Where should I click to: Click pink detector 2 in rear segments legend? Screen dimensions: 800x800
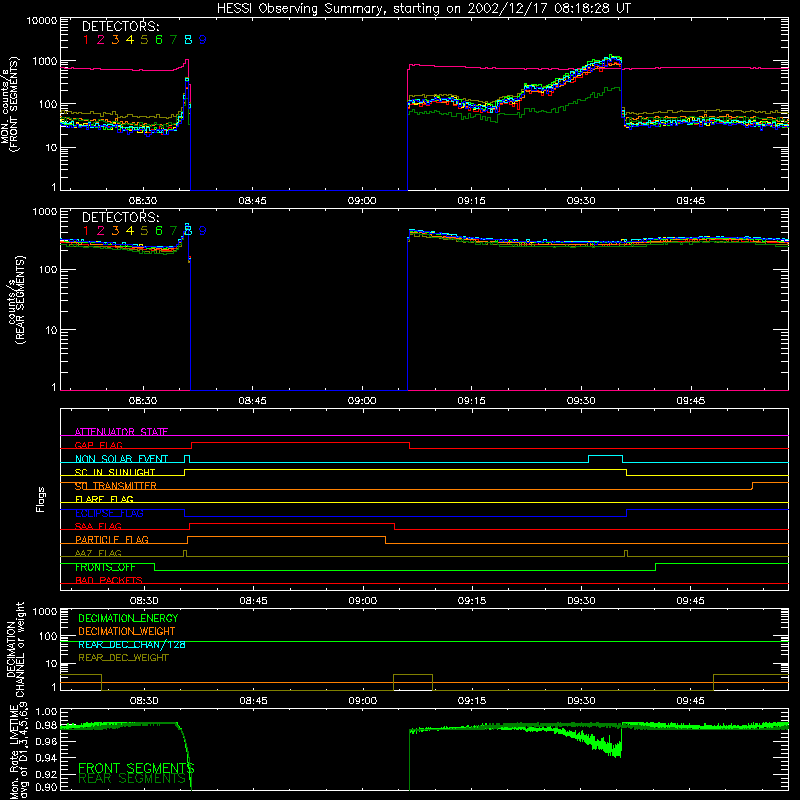tap(101, 231)
